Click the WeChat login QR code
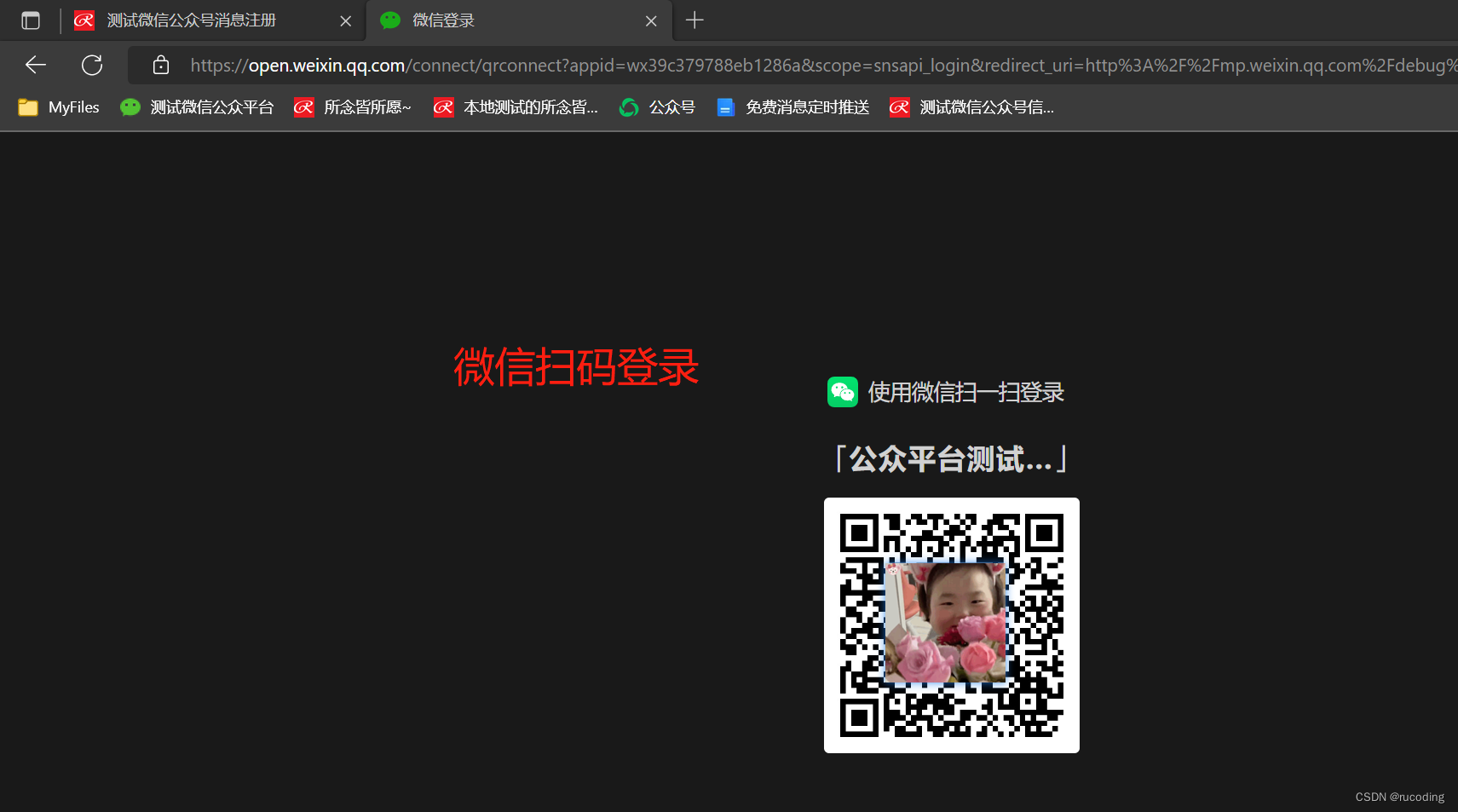 point(952,625)
